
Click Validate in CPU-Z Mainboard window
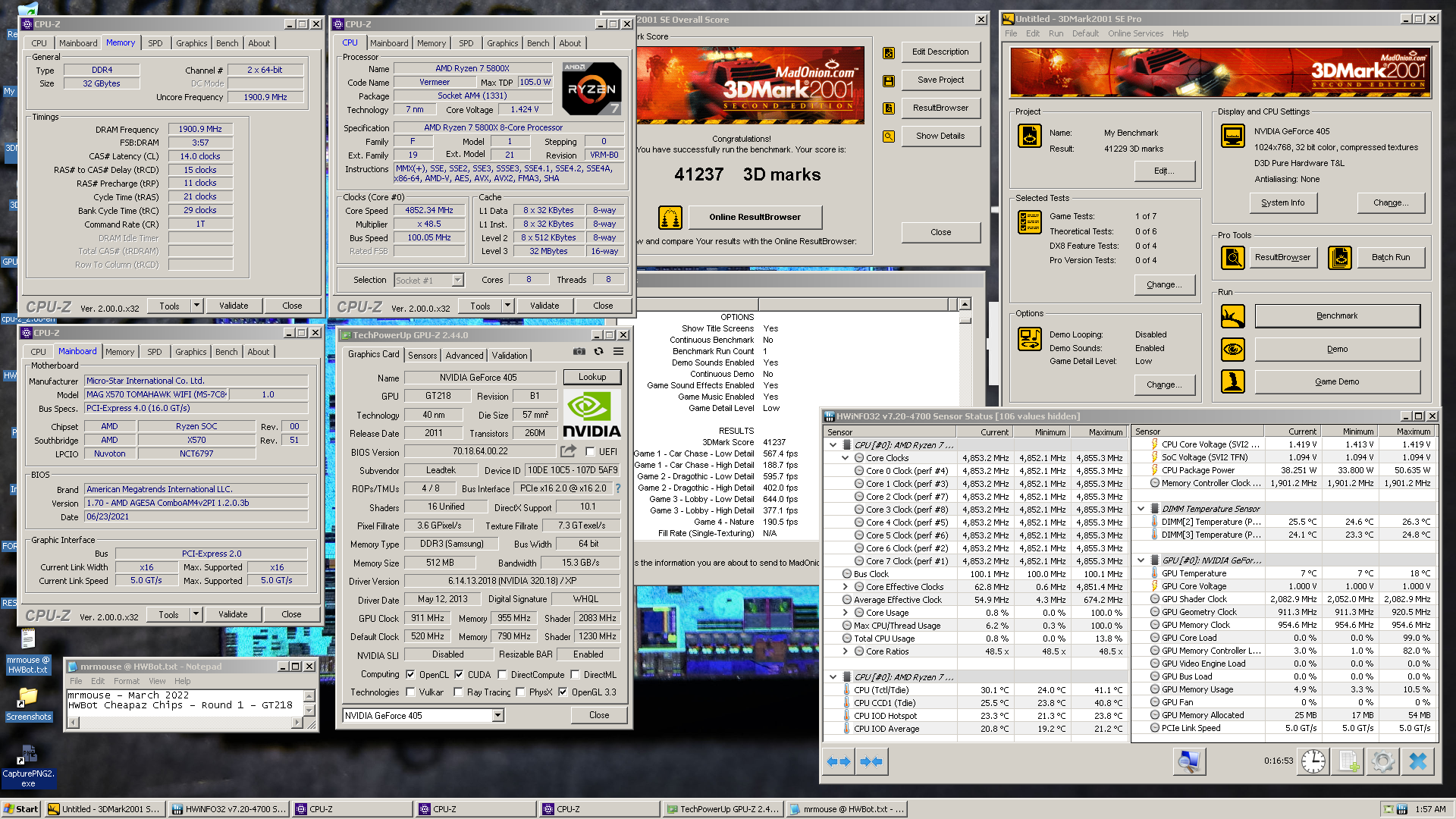[x=233, y=614]
